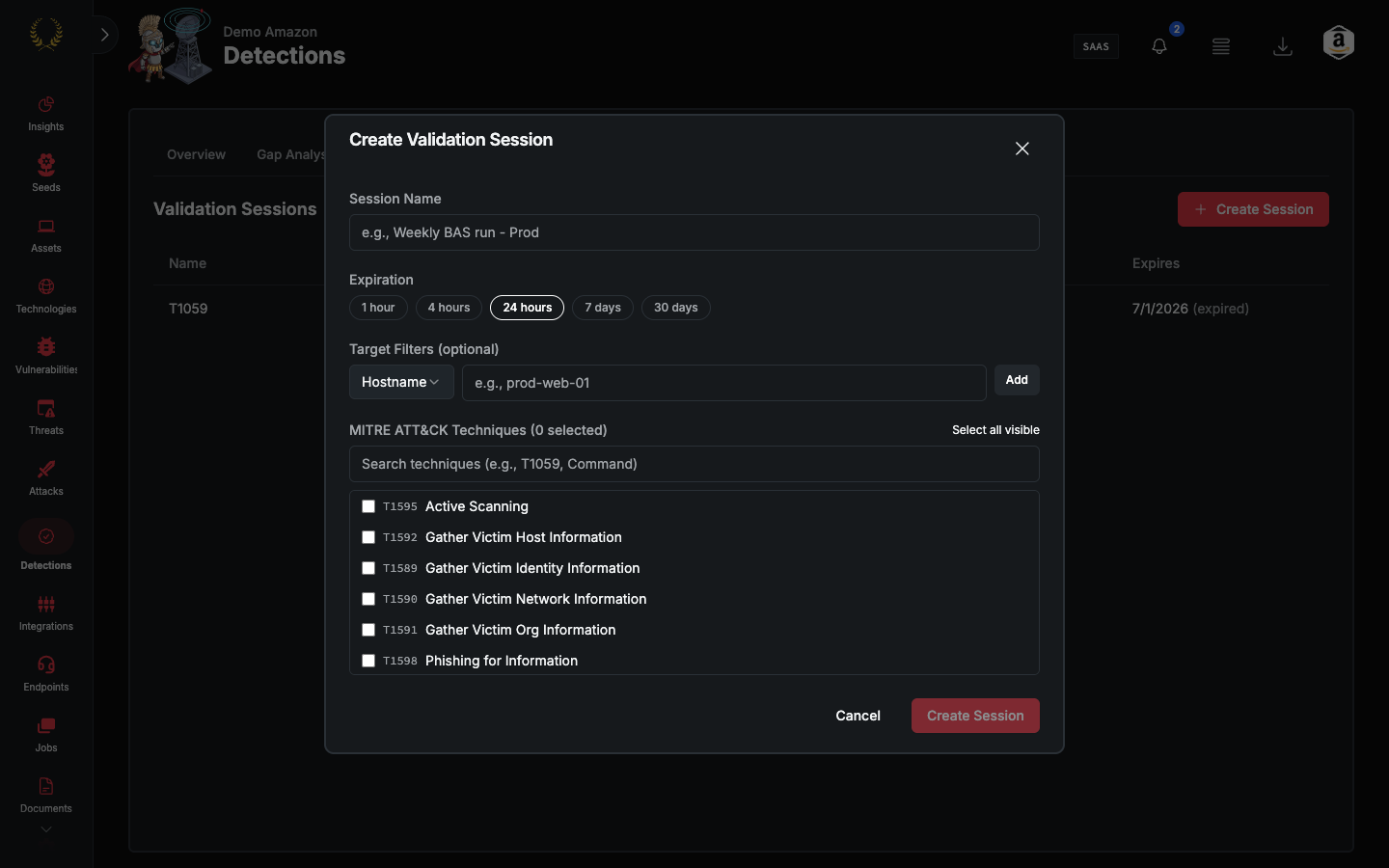This screenshot has width=1389, height=868.
Task: Select the Detections sidebar icon
Action: (x=46, y=536)
